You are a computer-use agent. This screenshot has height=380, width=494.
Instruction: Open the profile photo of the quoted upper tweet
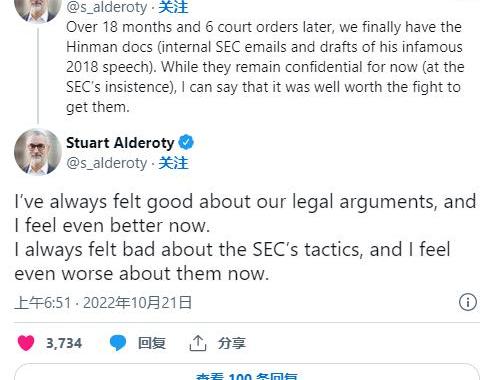pos(38,10)
